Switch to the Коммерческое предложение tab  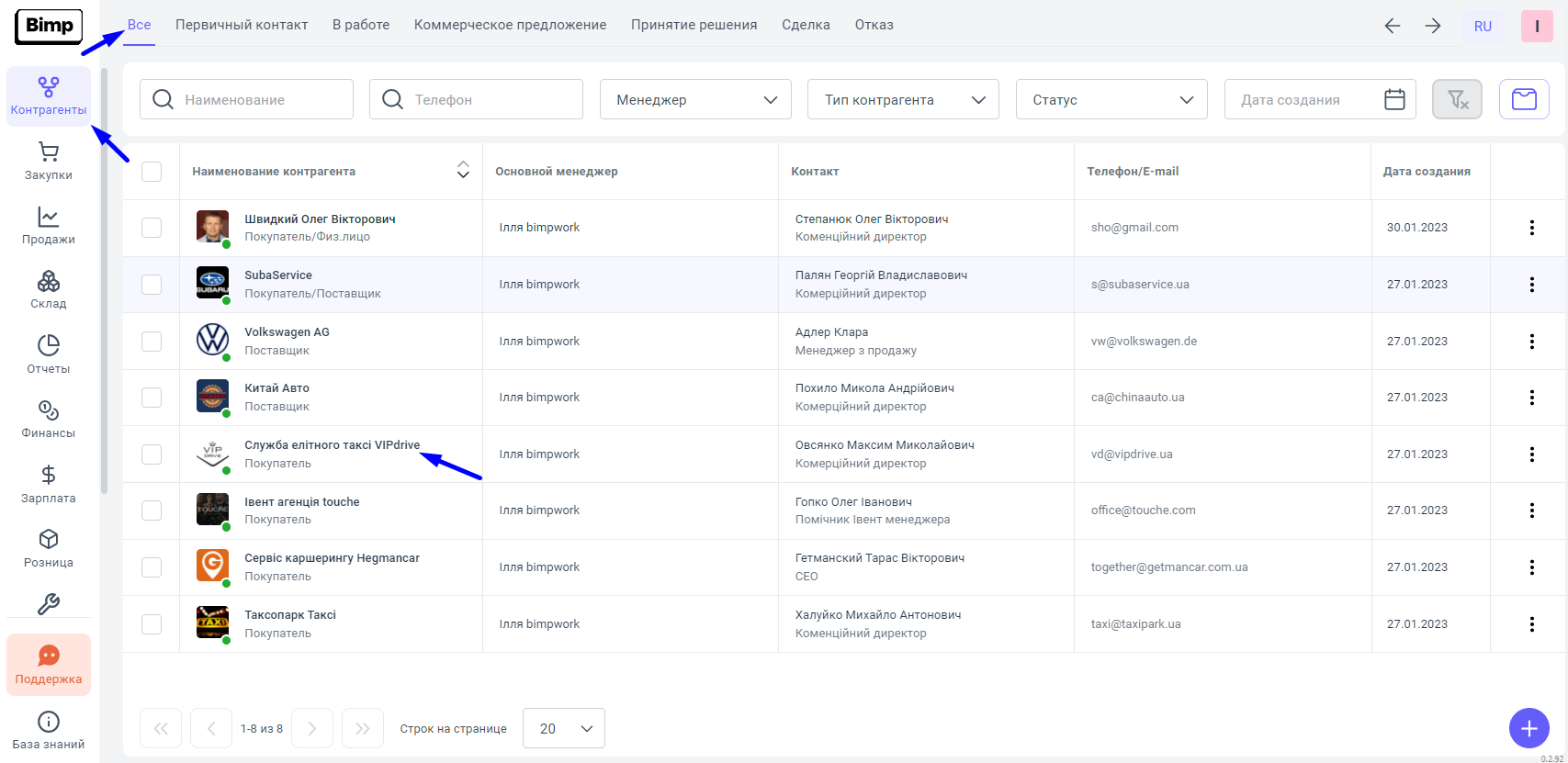tap(510, 25)
